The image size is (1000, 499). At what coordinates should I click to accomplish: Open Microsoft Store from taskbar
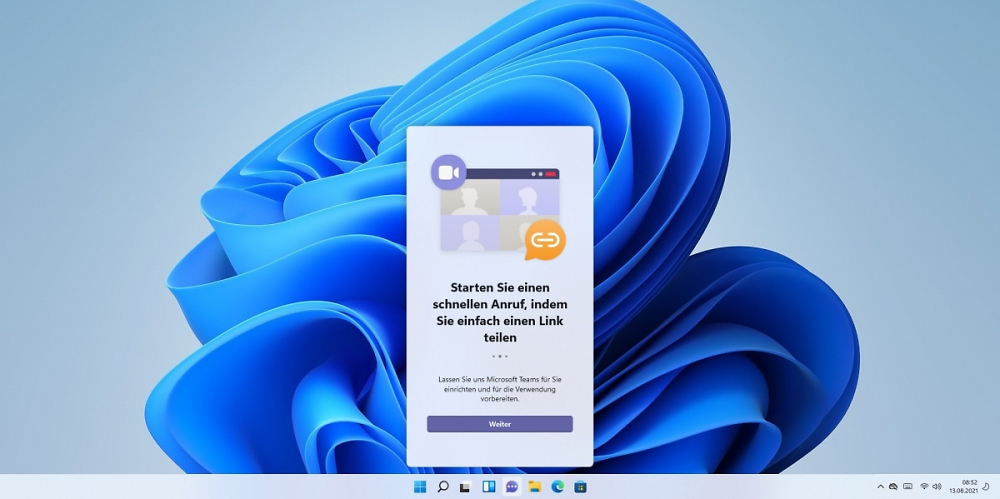click(580, 487)
